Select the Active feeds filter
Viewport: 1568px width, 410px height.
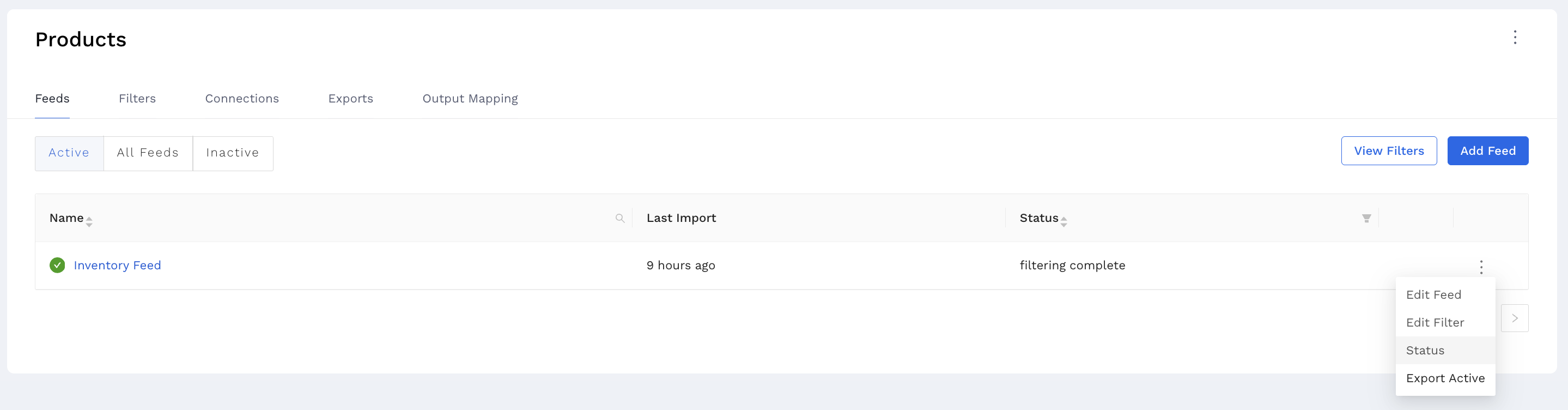[69, 153]
